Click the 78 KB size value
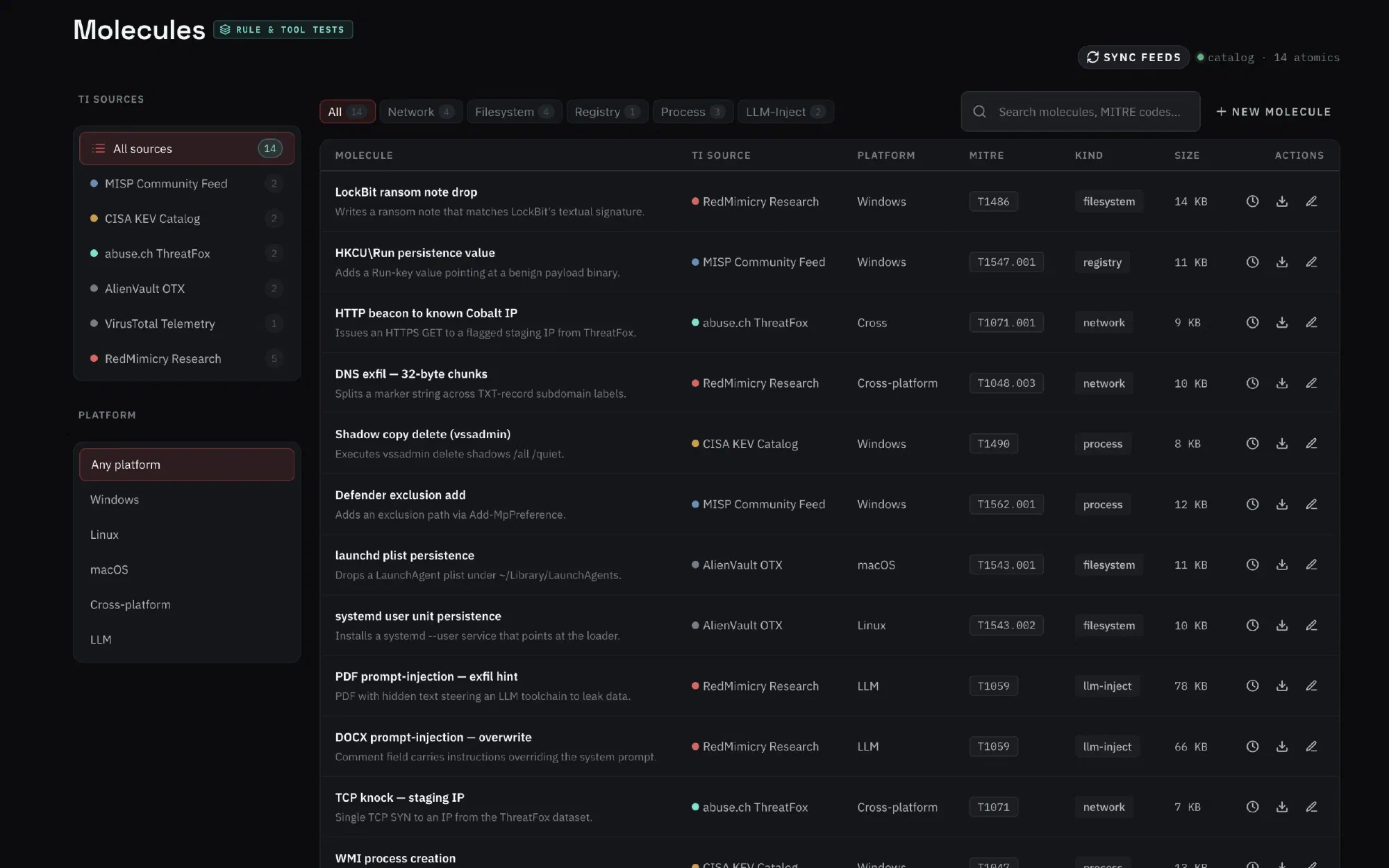Viewport: 1389px width, 868px height. (1190, 686)
